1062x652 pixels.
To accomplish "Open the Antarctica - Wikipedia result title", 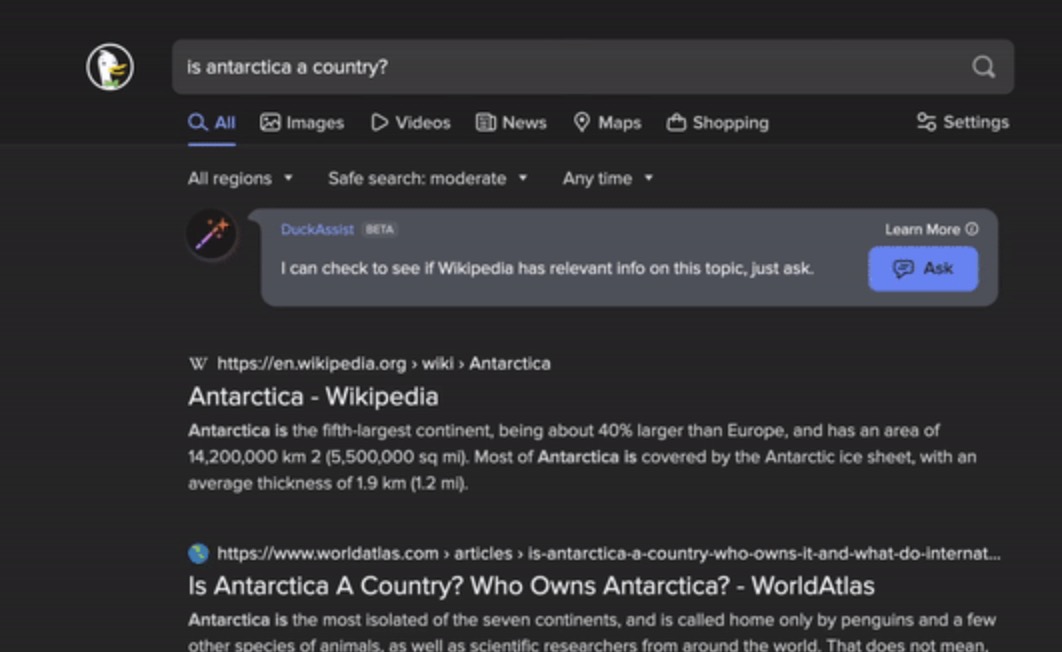I will click(314, 397).
